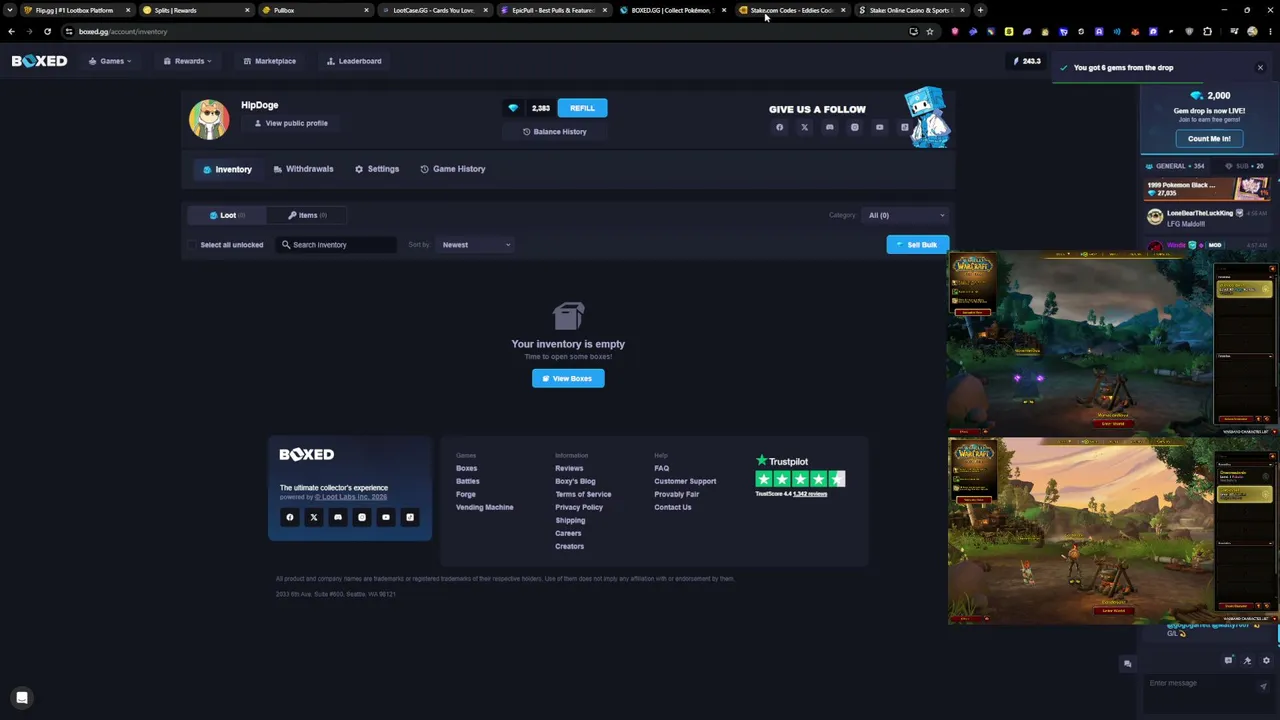Switch to the SUB chat tab
Image resolution: width=1280 pixels, height=720 pixels.
coord(1245,166)
